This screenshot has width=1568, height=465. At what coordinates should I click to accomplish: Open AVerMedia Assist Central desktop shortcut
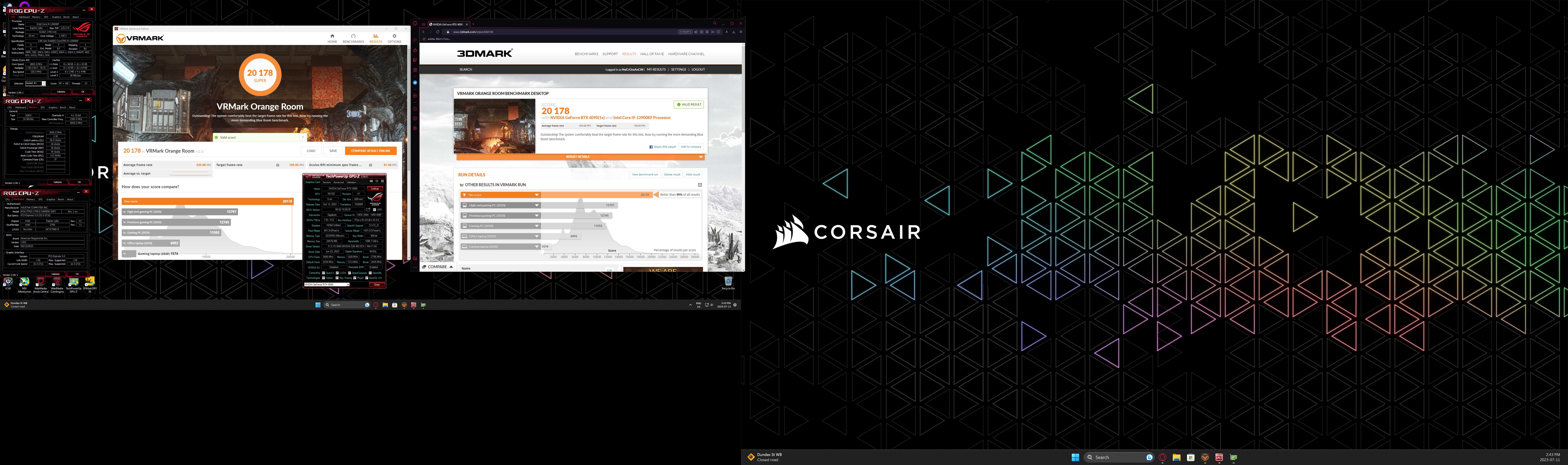point(41,285)
